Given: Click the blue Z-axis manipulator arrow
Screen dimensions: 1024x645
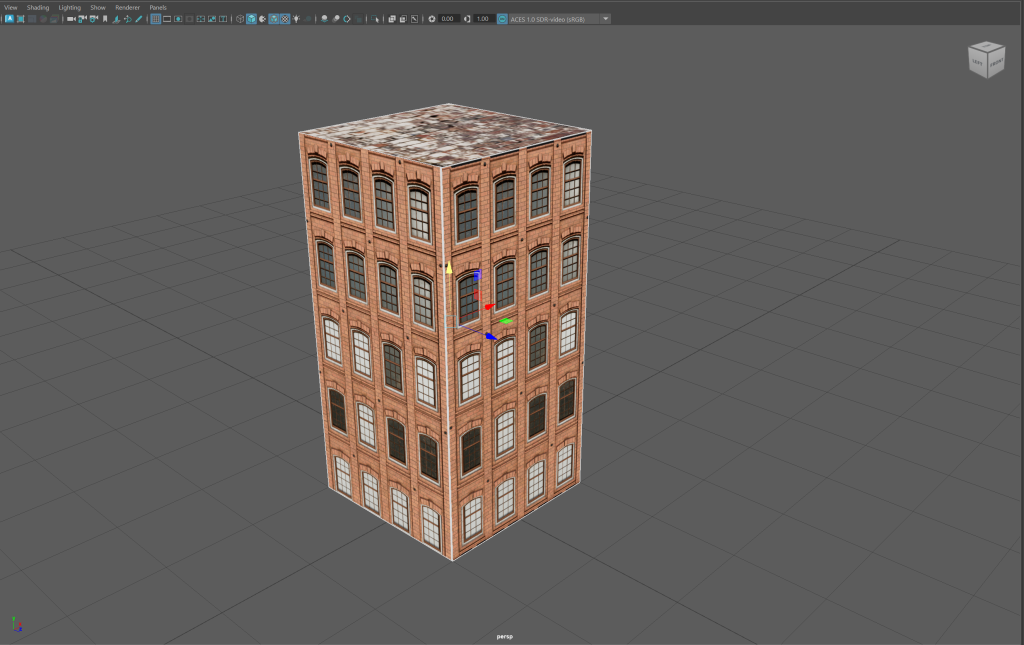Looking at the screenshot, I should point(491,337).
